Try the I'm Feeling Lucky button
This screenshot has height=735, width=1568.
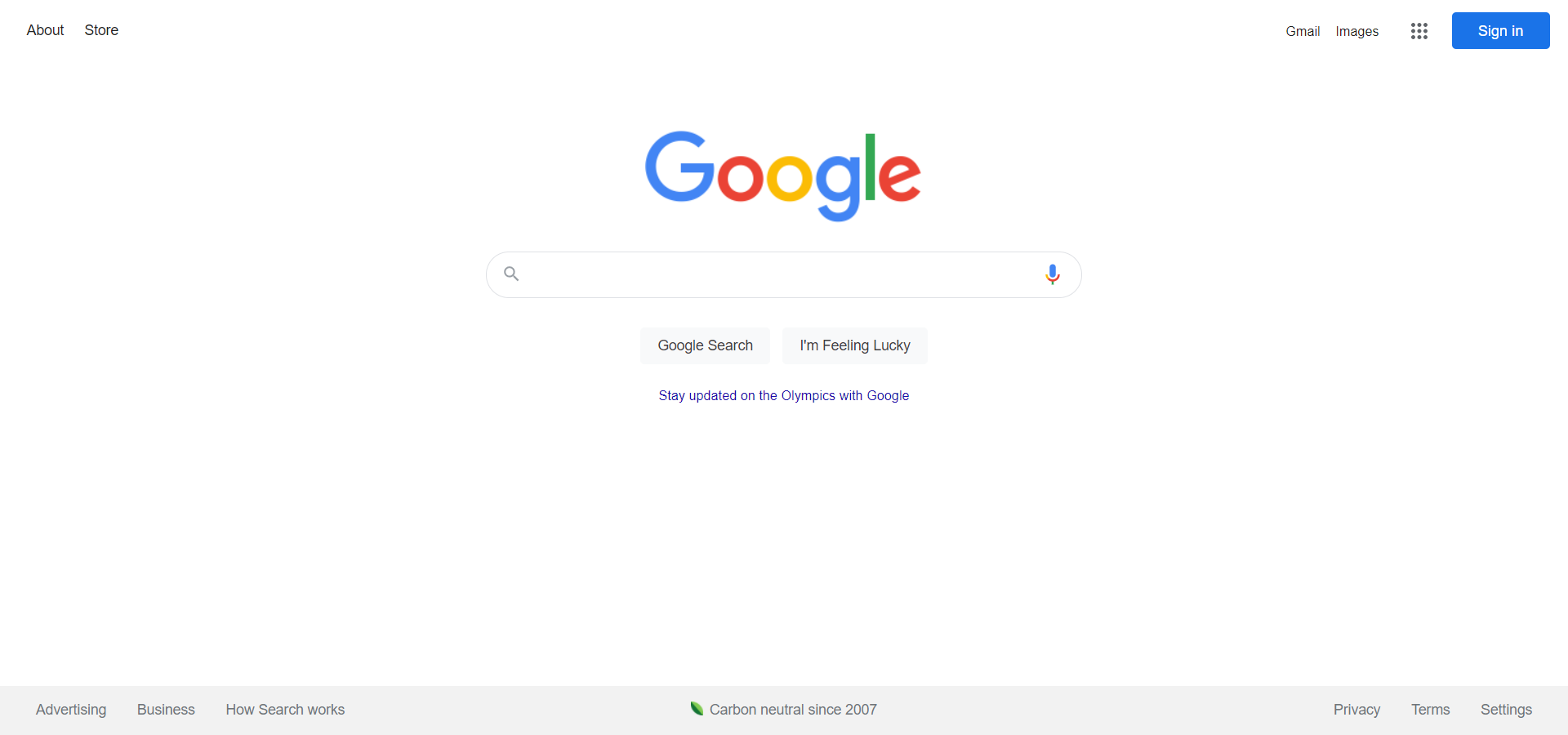pyautogui.click(x=855, y=345)
